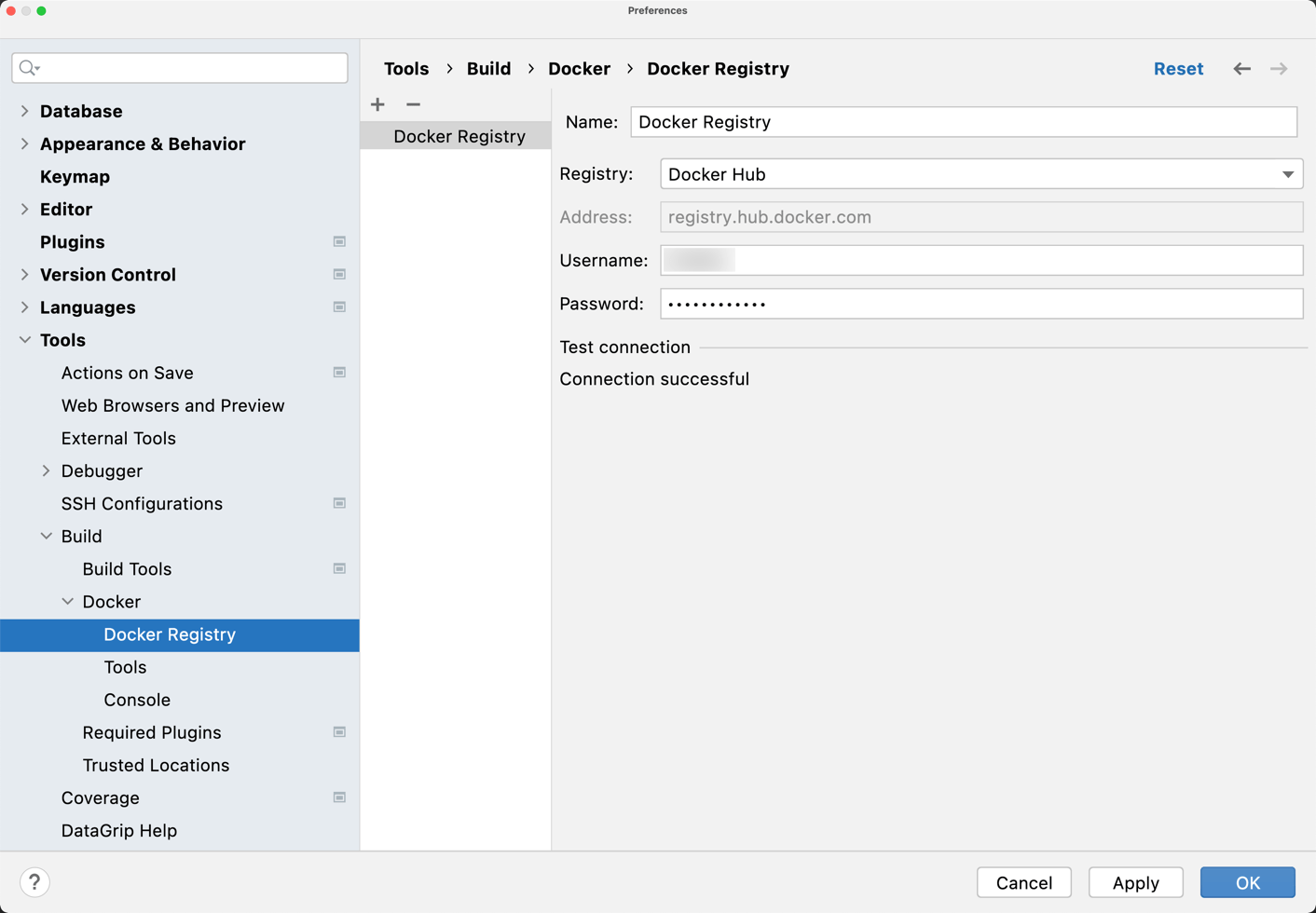Click the screen icon next to Plugins
The image size is (1316, 913).
339,241
